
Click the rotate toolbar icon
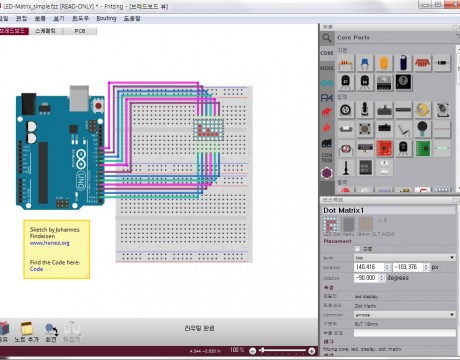[51, 332]
